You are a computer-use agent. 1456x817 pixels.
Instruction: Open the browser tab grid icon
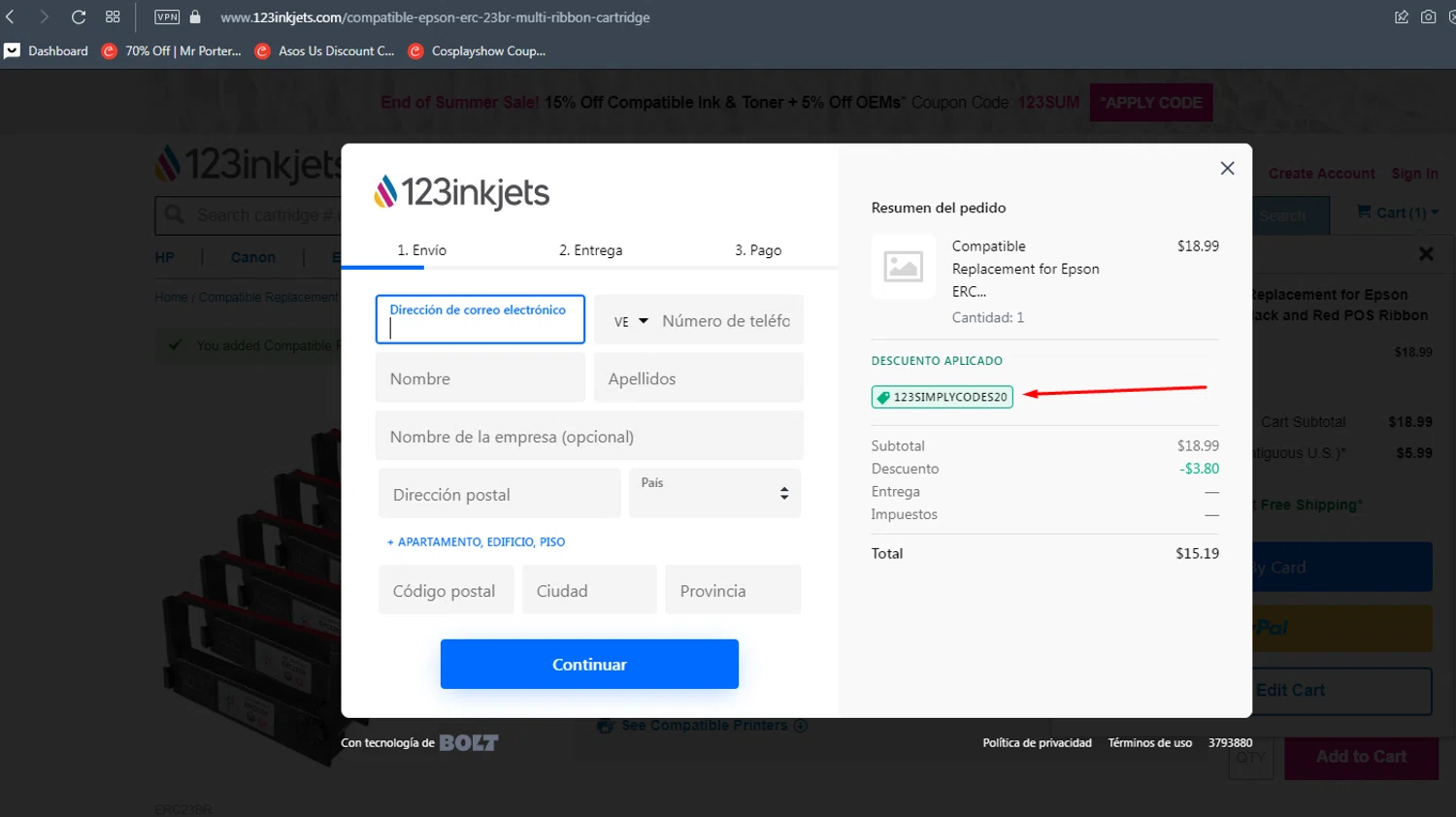tap(113, 16)
